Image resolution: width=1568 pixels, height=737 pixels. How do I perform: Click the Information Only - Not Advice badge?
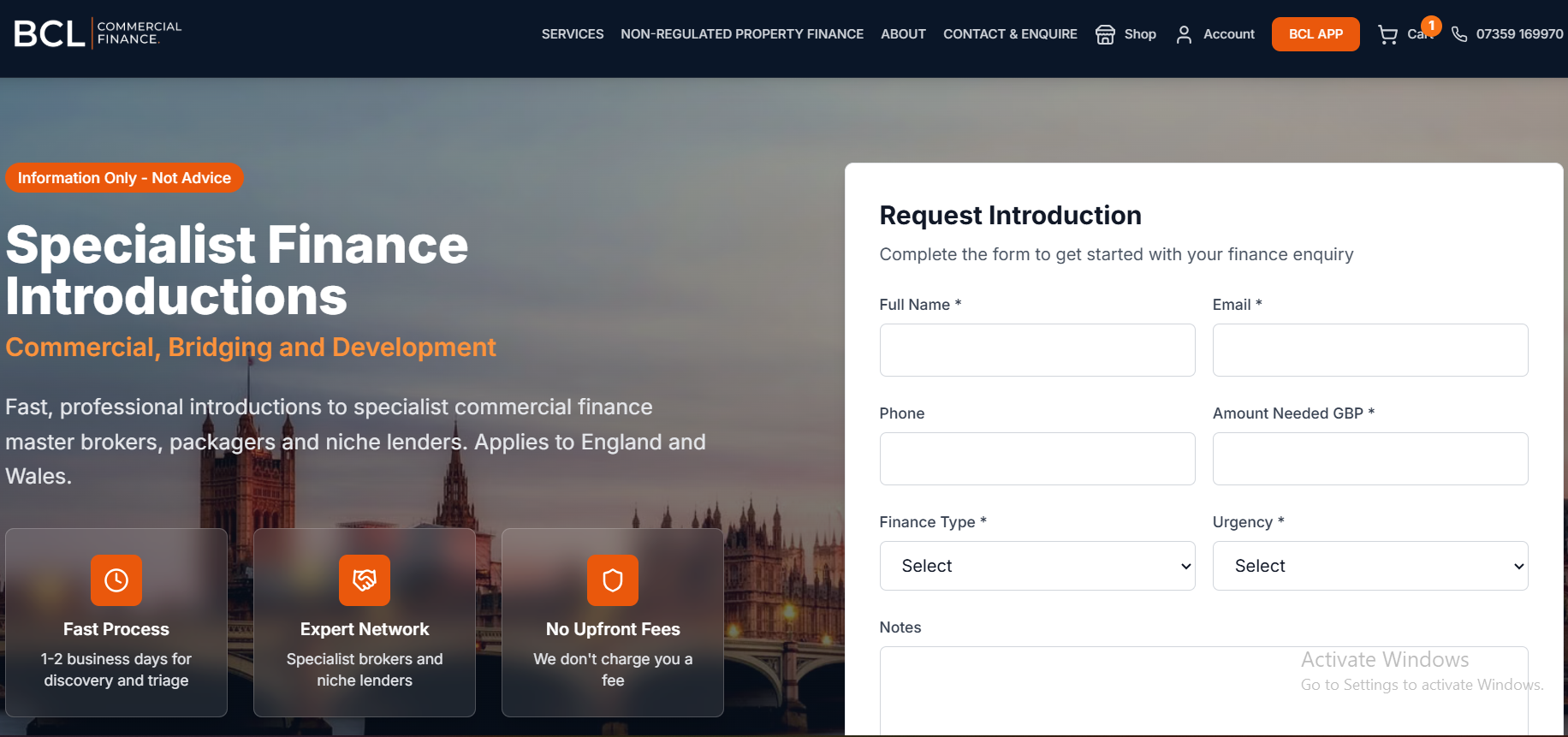124,178
